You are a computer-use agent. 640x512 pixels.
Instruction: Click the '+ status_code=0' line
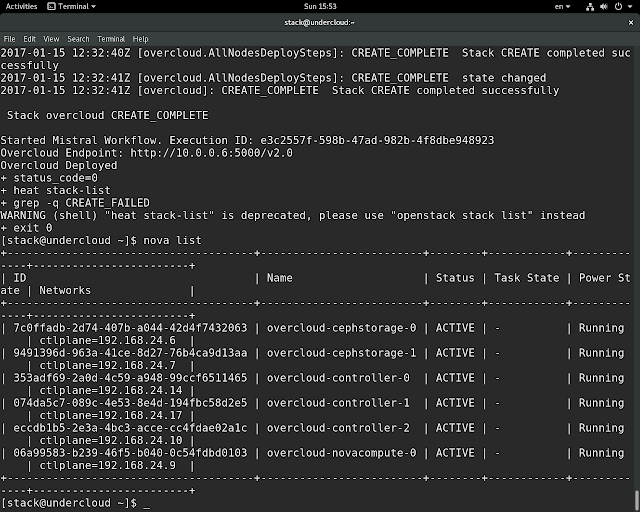(x=49, y=178)
